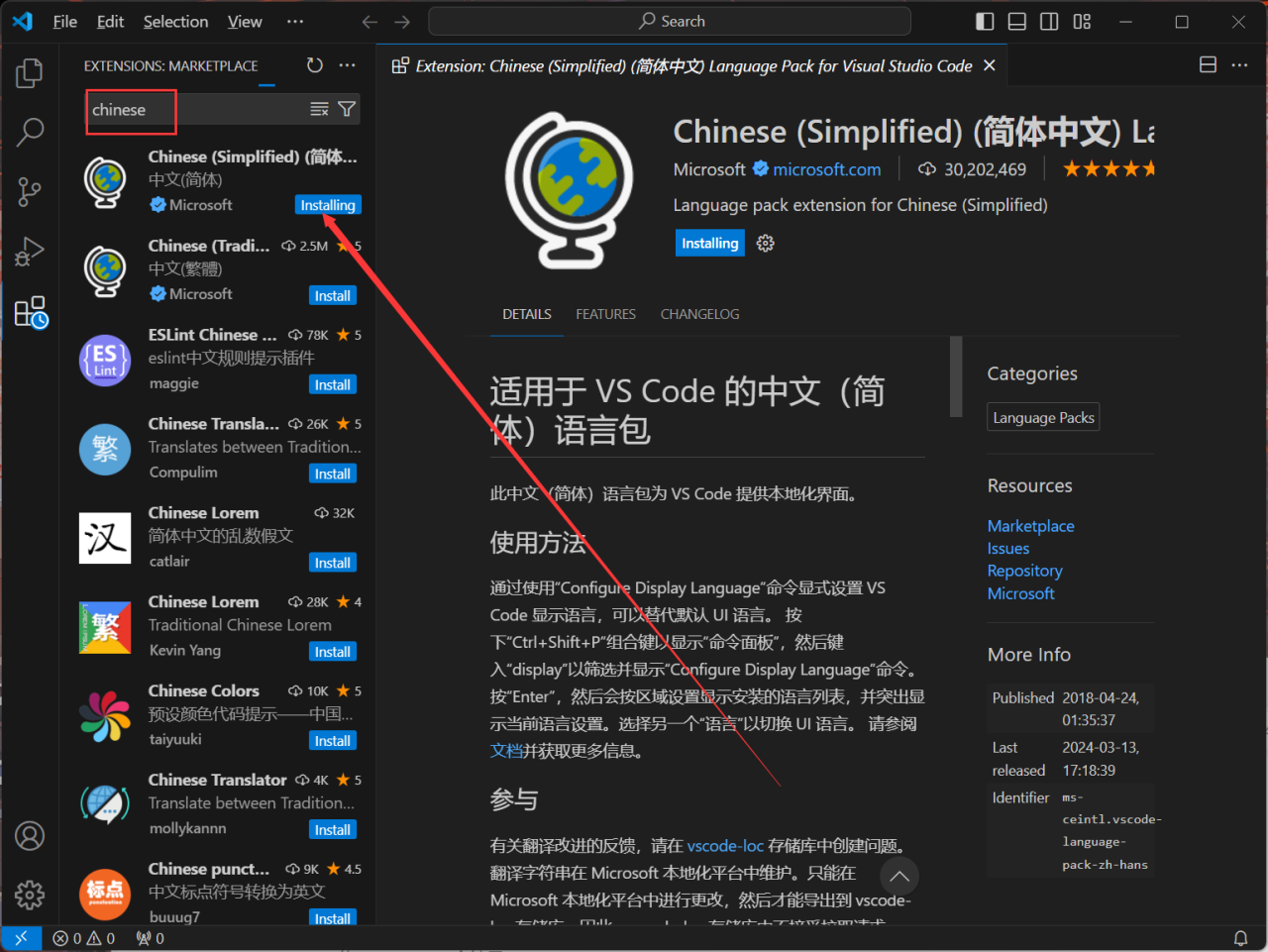Install the Chinese Translation extension by Compulim

pyautogui.click(x=333, y=474)
